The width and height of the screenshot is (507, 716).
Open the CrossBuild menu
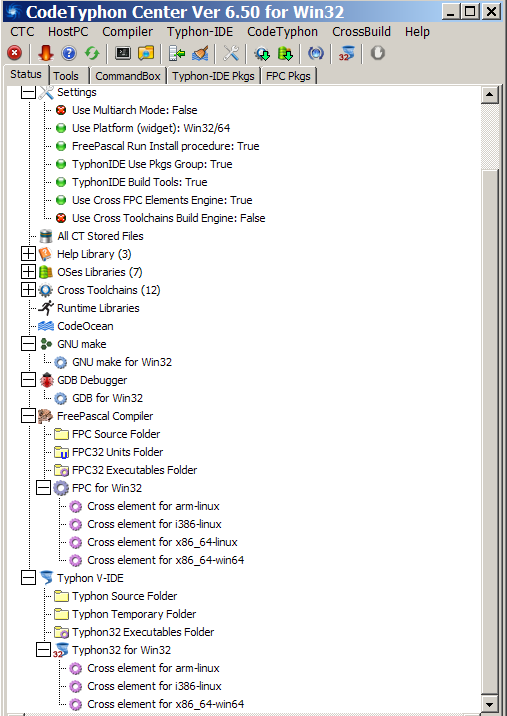pyautogui.click(x=361, y=32)
